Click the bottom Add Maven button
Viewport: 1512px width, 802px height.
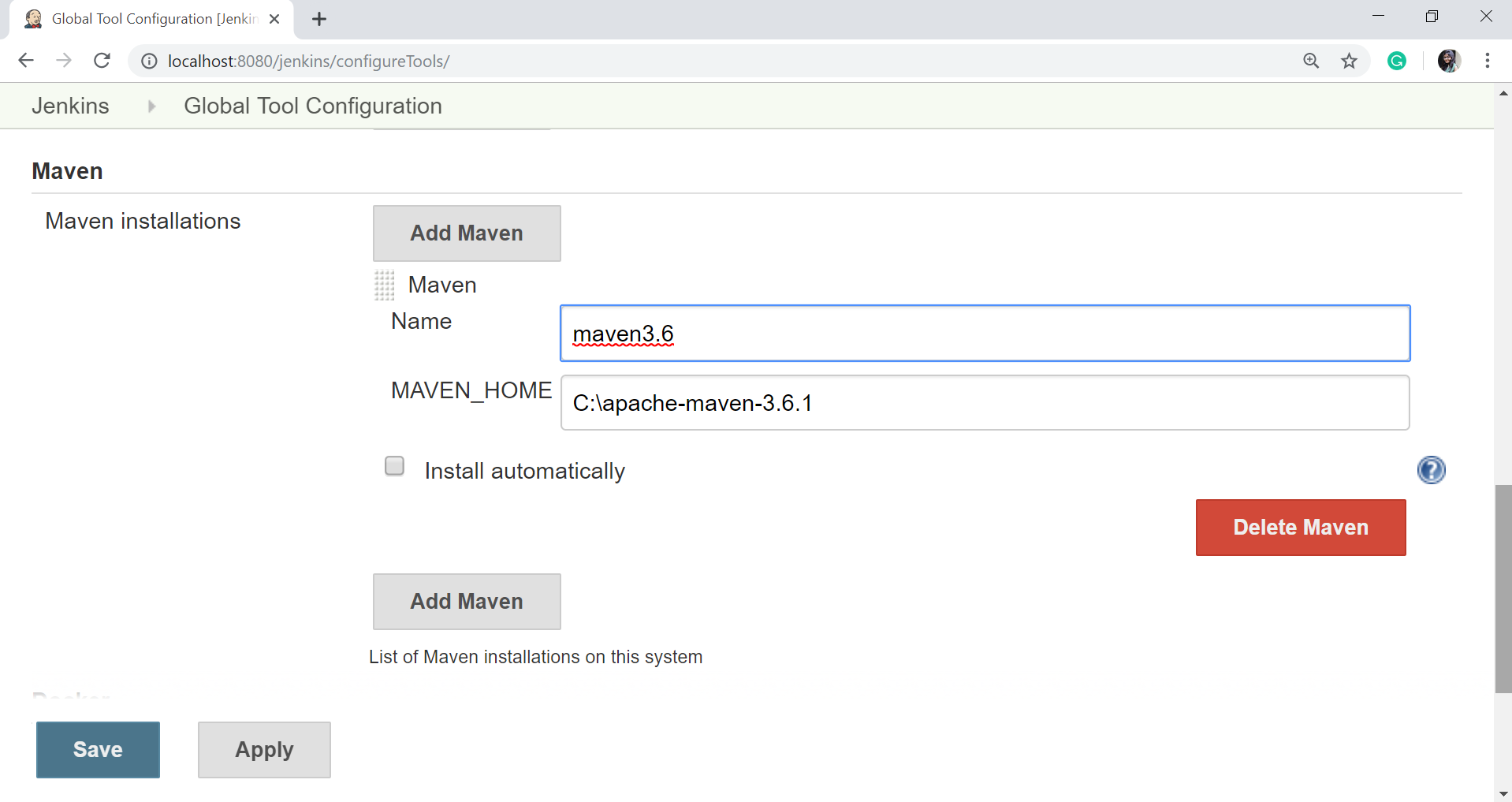[x=467, y=602]
